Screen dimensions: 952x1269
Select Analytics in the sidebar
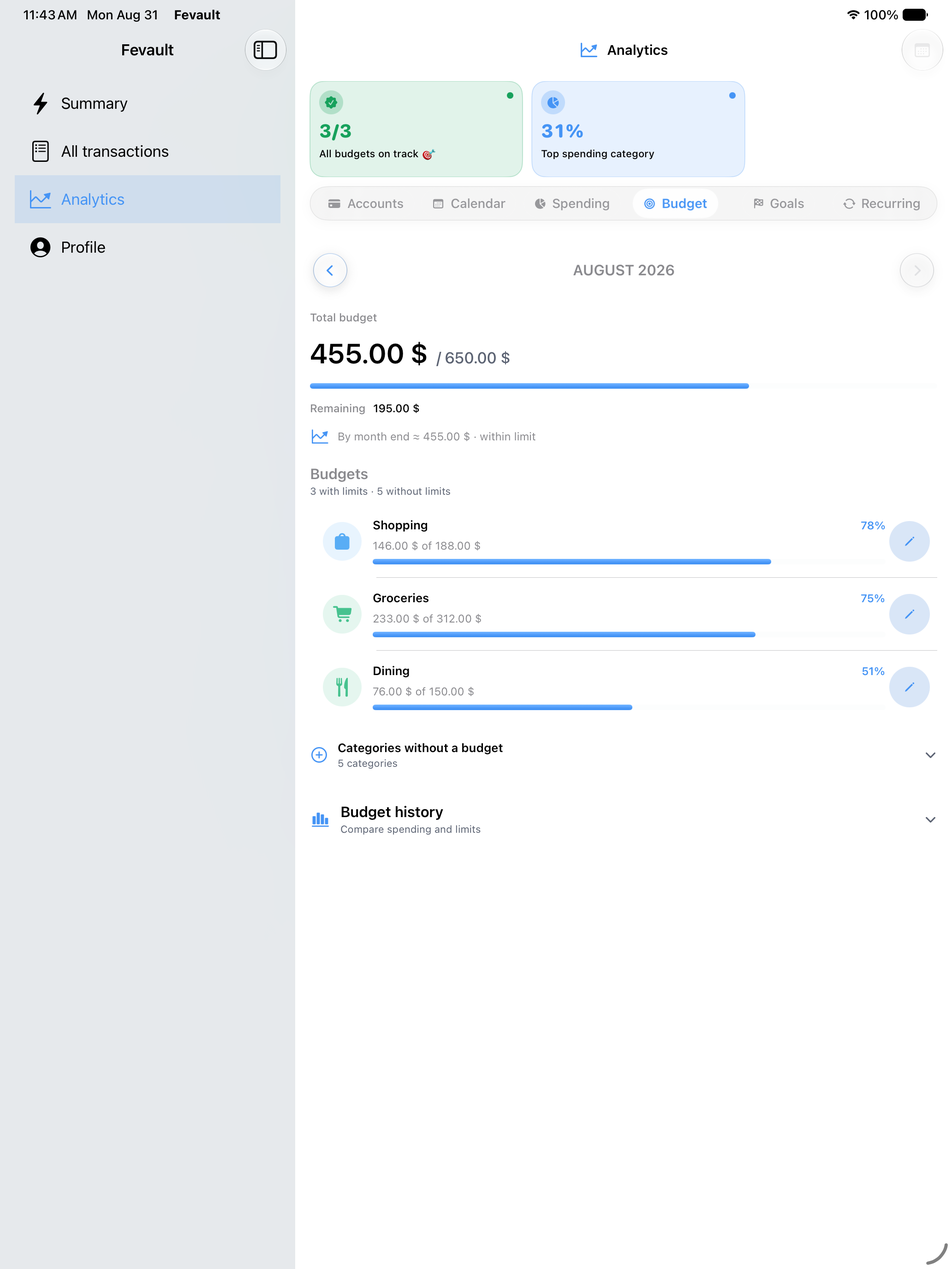[147, 200]
